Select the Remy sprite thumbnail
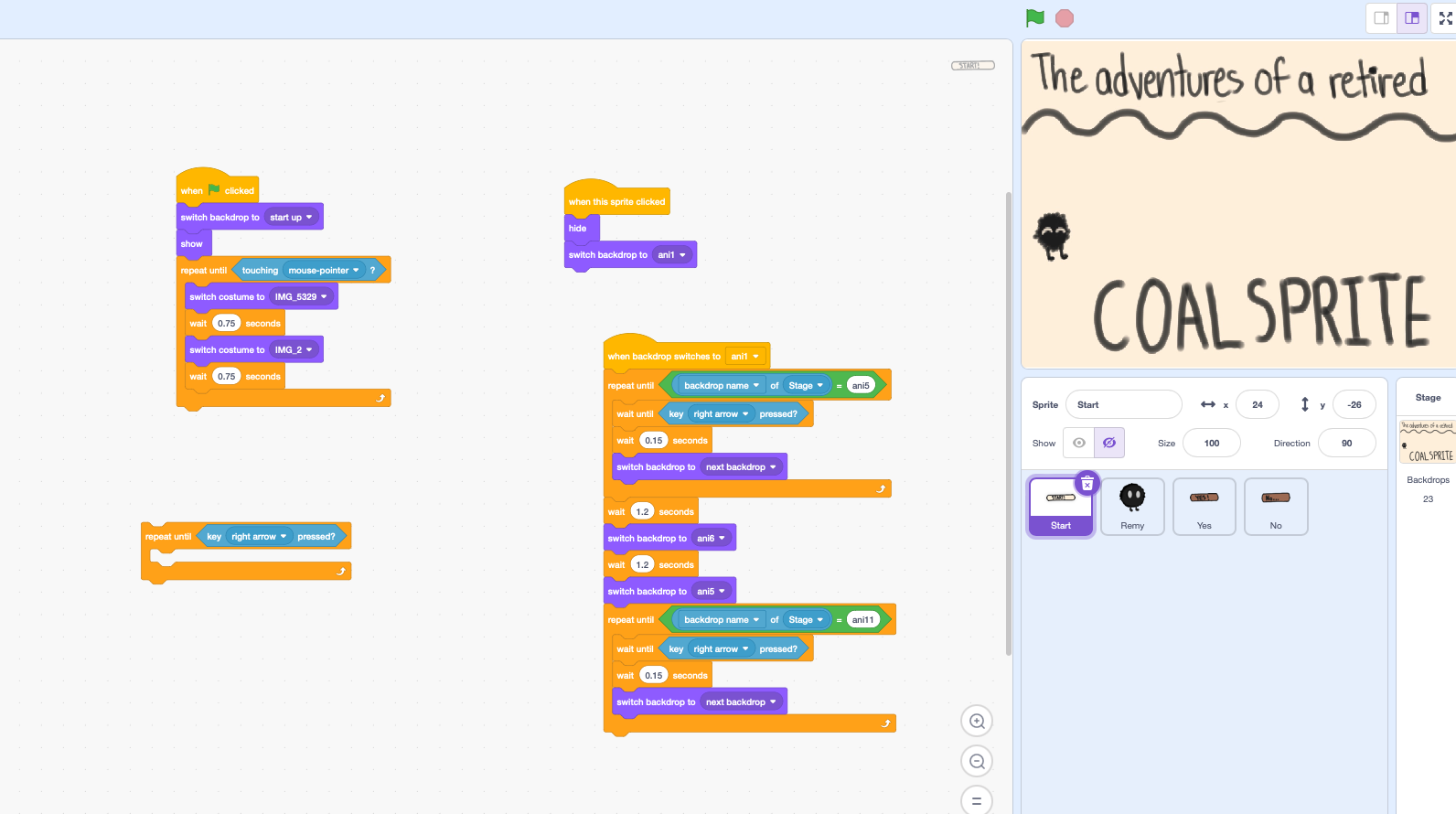The image size is (1456, 814). pyautogui.click(x=1132, y=507)
